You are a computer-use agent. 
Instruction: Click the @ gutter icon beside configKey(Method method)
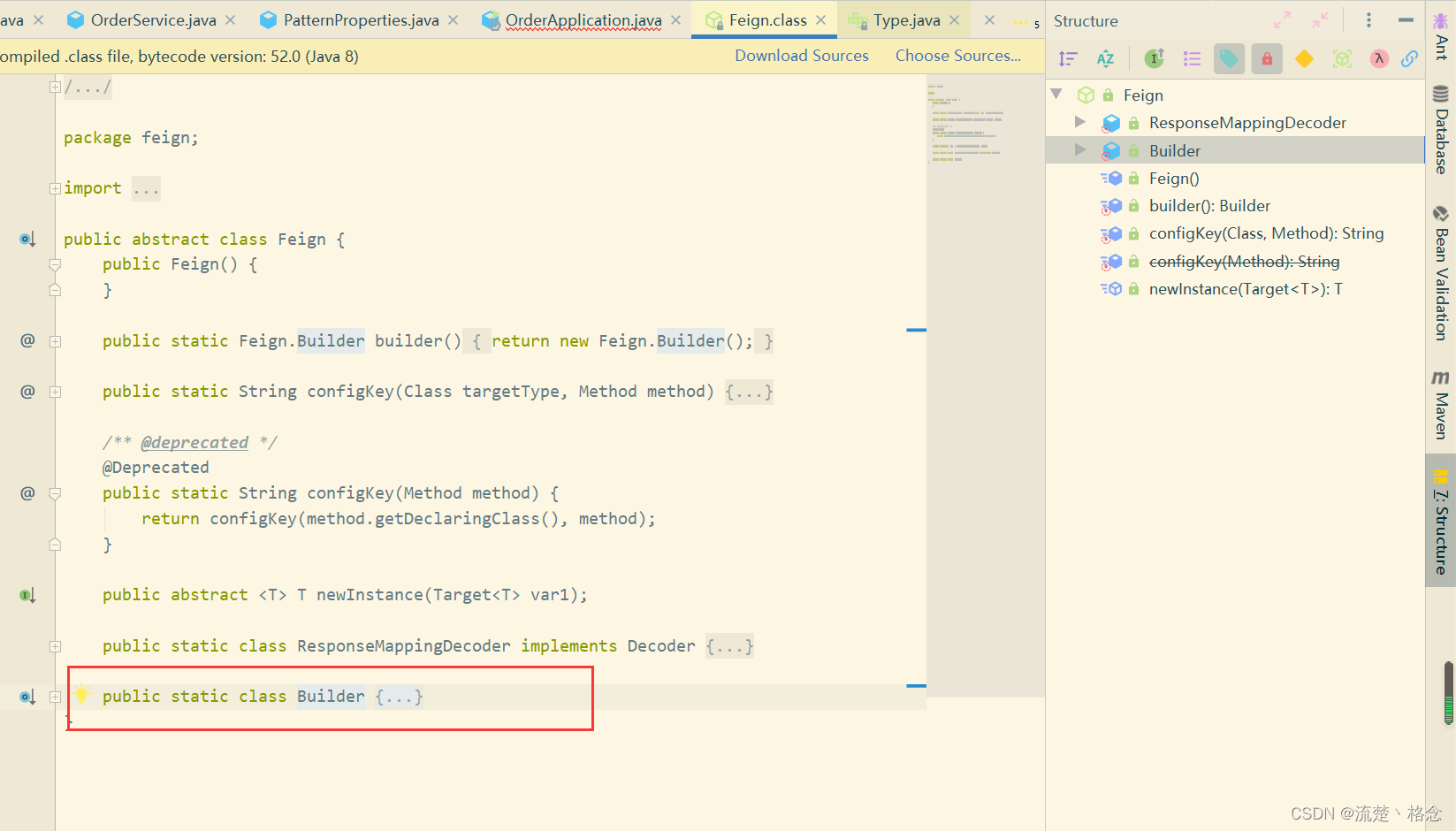tap(27, 492)
